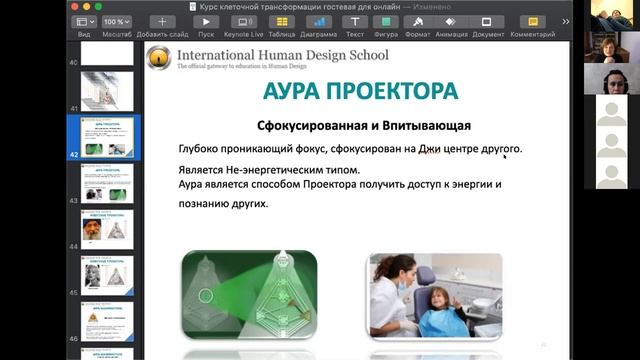Select slide 40 thumbnail
640x360 pixels.
107,53
